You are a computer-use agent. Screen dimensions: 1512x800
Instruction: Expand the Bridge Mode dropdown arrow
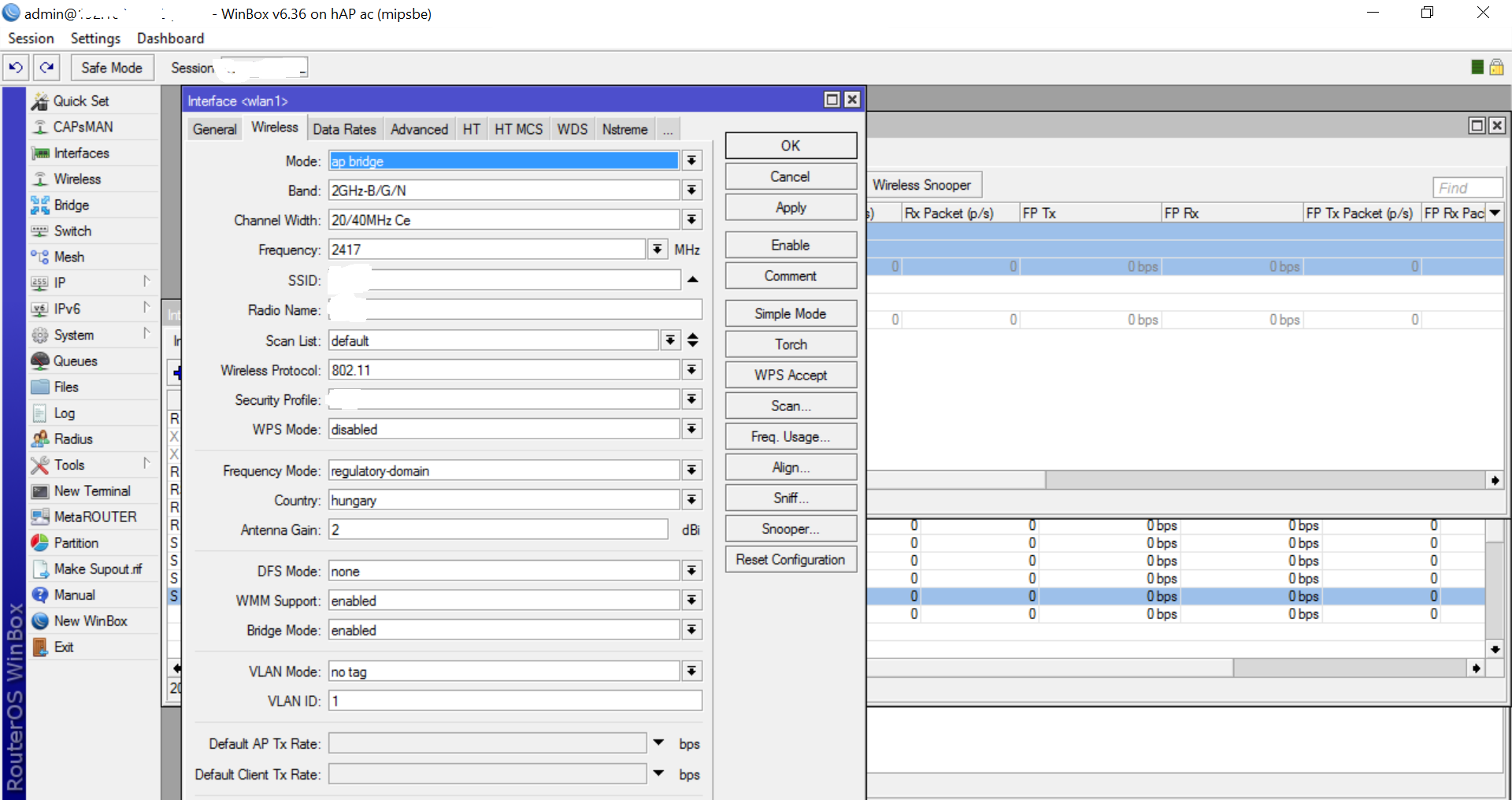[691, 630]
